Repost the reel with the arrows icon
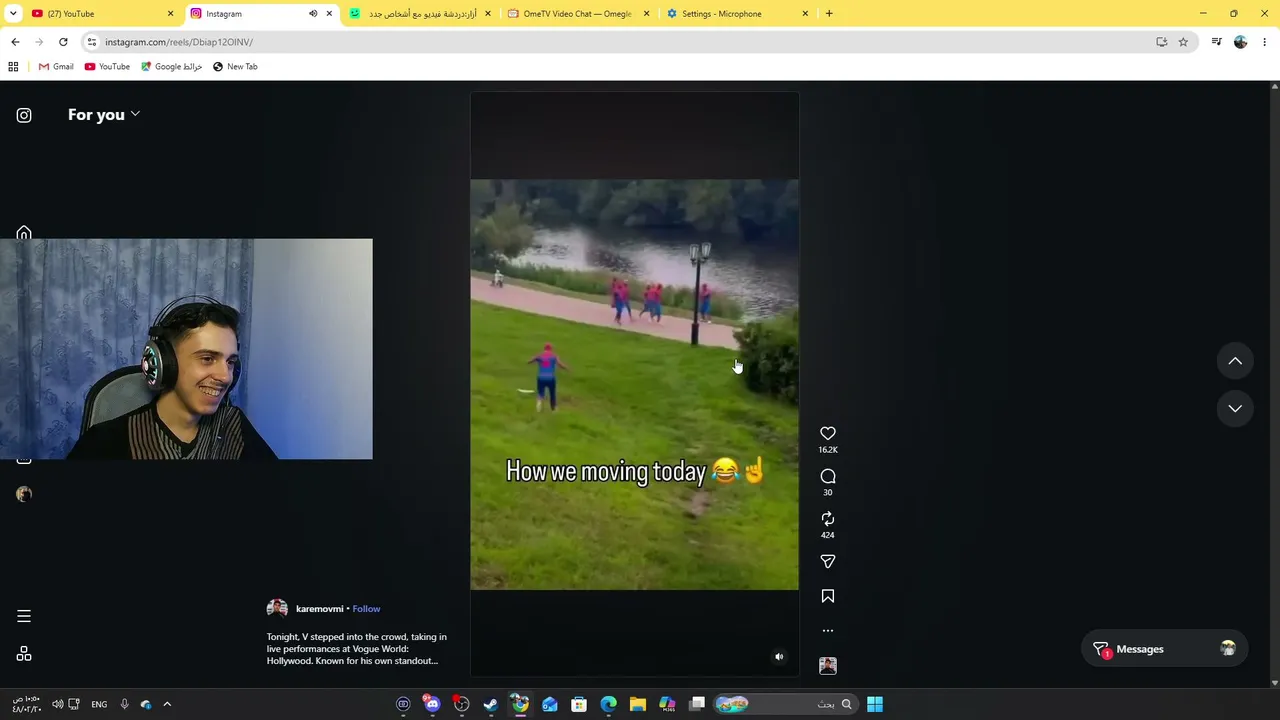The image size is (1280, 720). pos(828,518)
